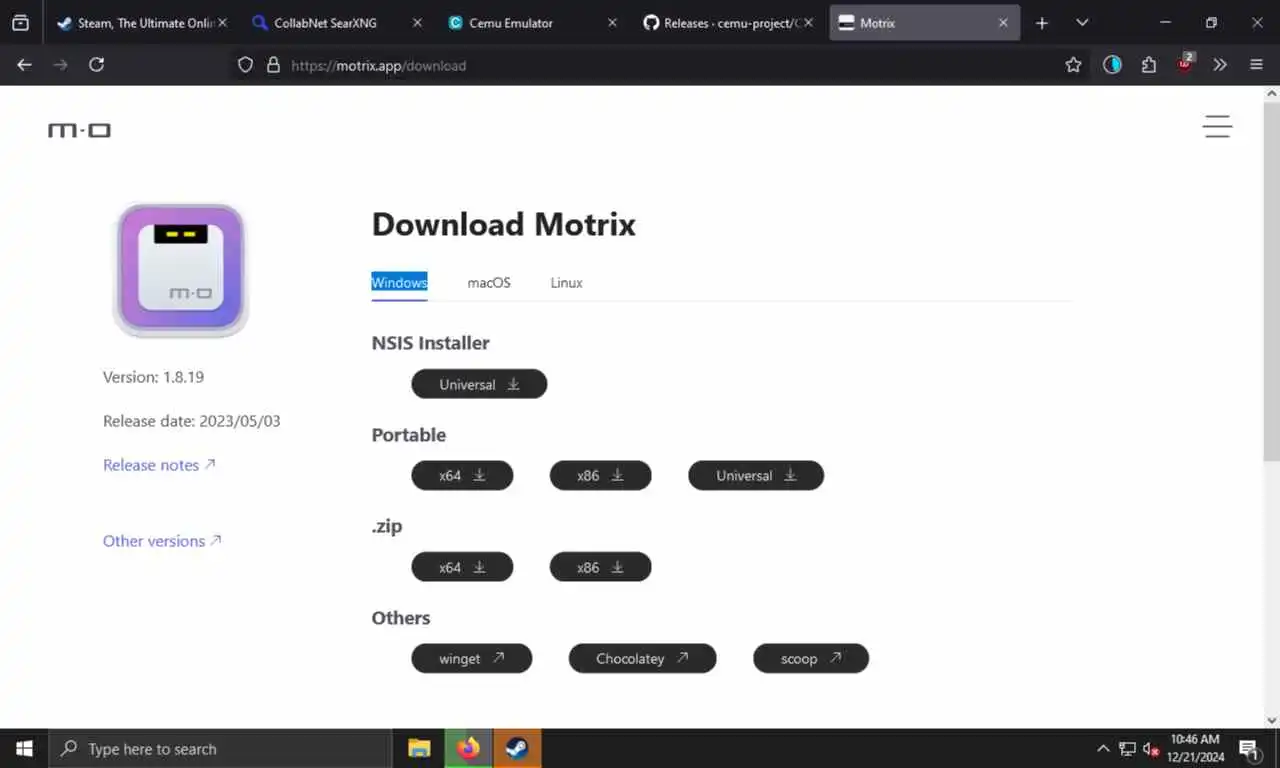Download the Portable Universal build
This screenshot has width=1280, height=768.
tap(756, 476)
